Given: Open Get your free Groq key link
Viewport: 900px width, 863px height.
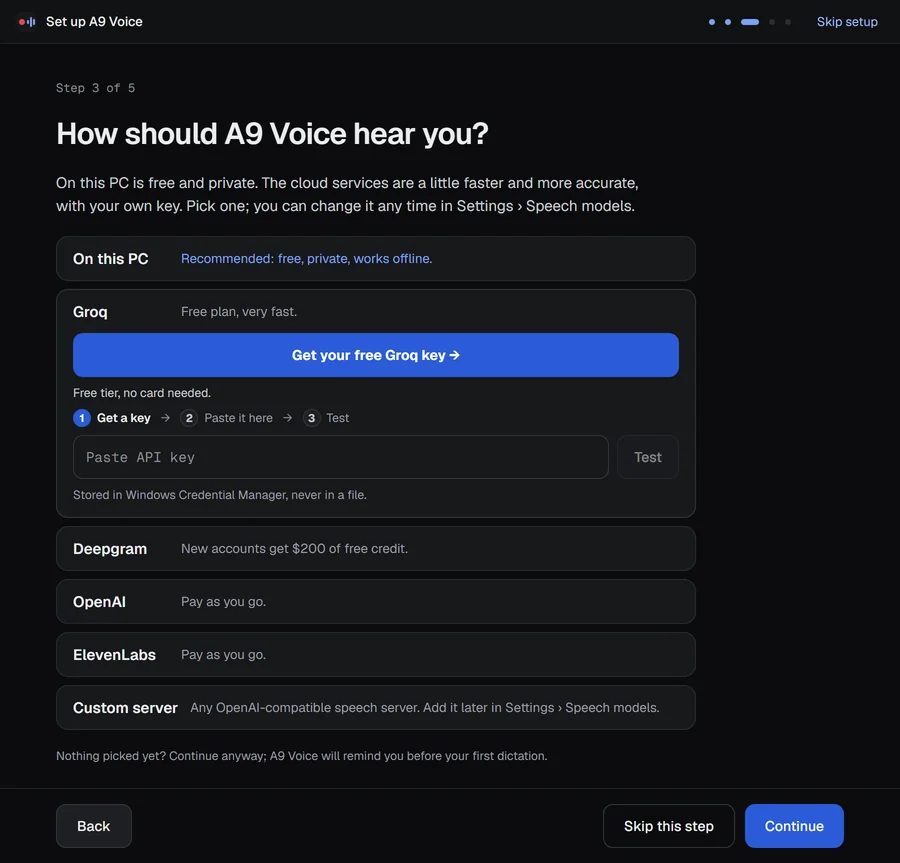Looking at the screenshot, I should (376, 355).
